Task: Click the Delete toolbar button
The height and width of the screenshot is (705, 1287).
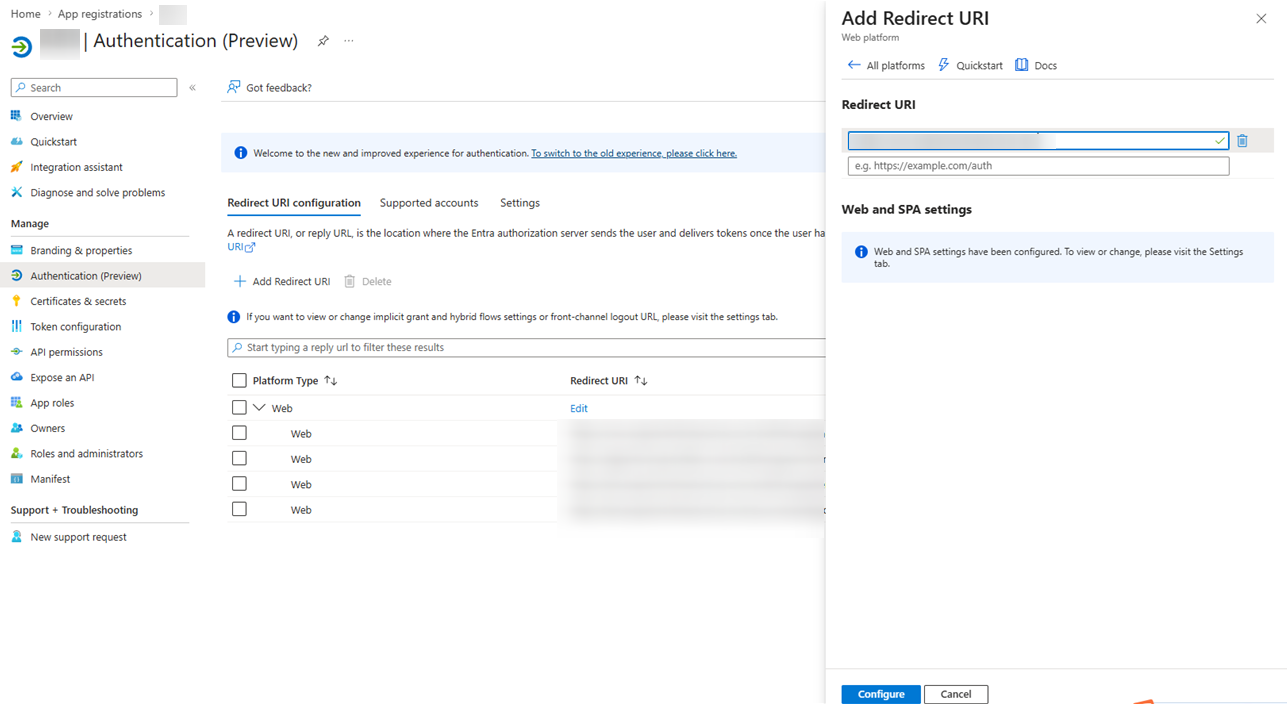Action: pyautogui.click(x=368, y=282)
